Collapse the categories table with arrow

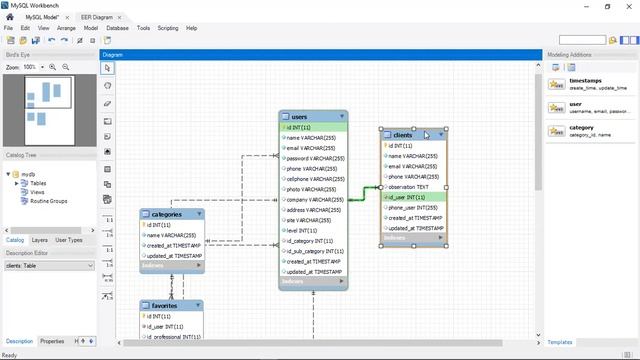tap(199, 214)
